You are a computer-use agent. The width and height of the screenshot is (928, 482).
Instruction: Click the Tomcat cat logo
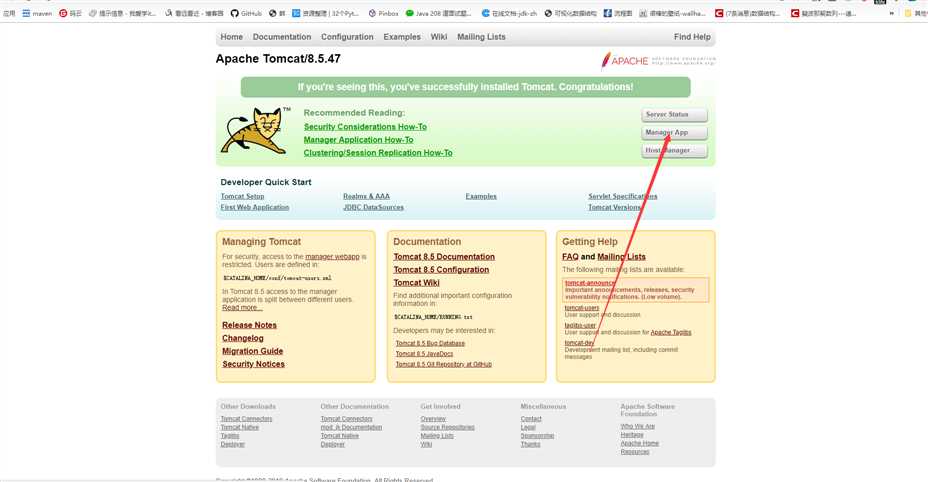pyautogui.click(x=256, y=131)
